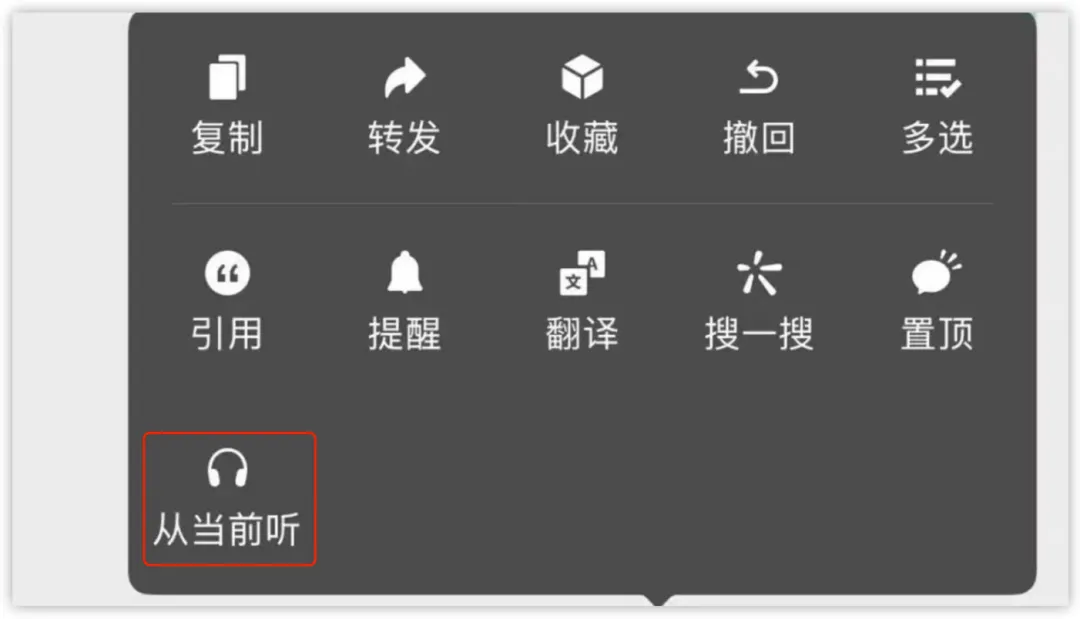Select the 收藏 text label
Viewport: 1080px width, 619px height.
582,137
